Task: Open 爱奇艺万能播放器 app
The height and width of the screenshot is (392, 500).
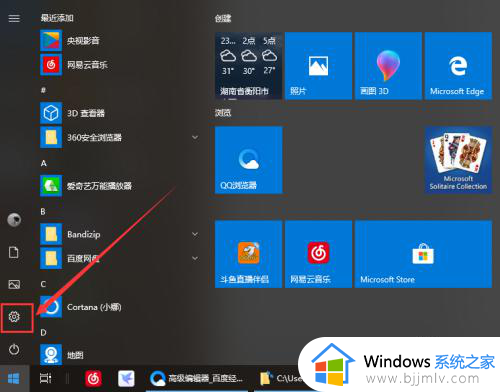Action: point(120,186)
